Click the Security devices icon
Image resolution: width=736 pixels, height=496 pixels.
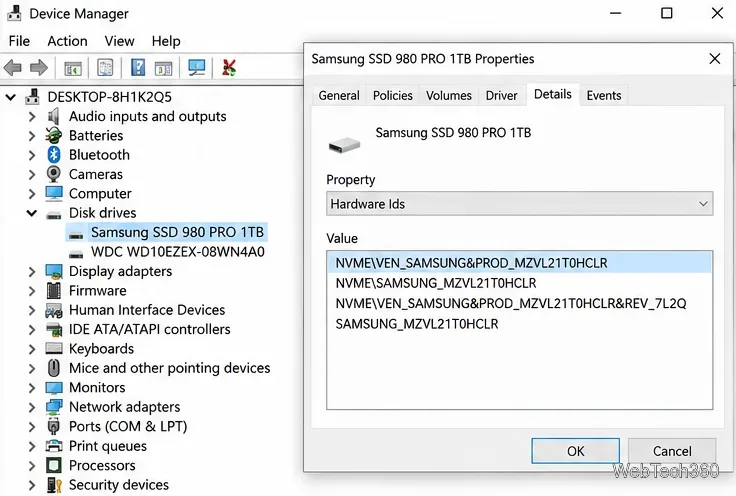click(x=54, y=485)
